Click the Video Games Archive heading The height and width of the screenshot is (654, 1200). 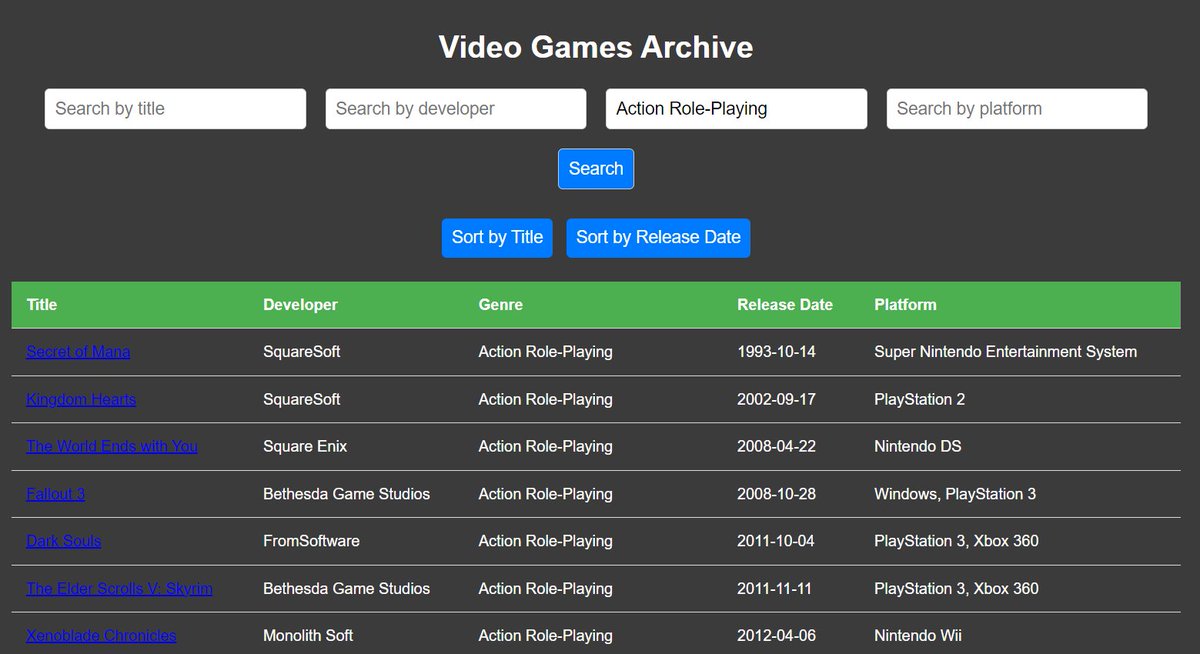596,47
